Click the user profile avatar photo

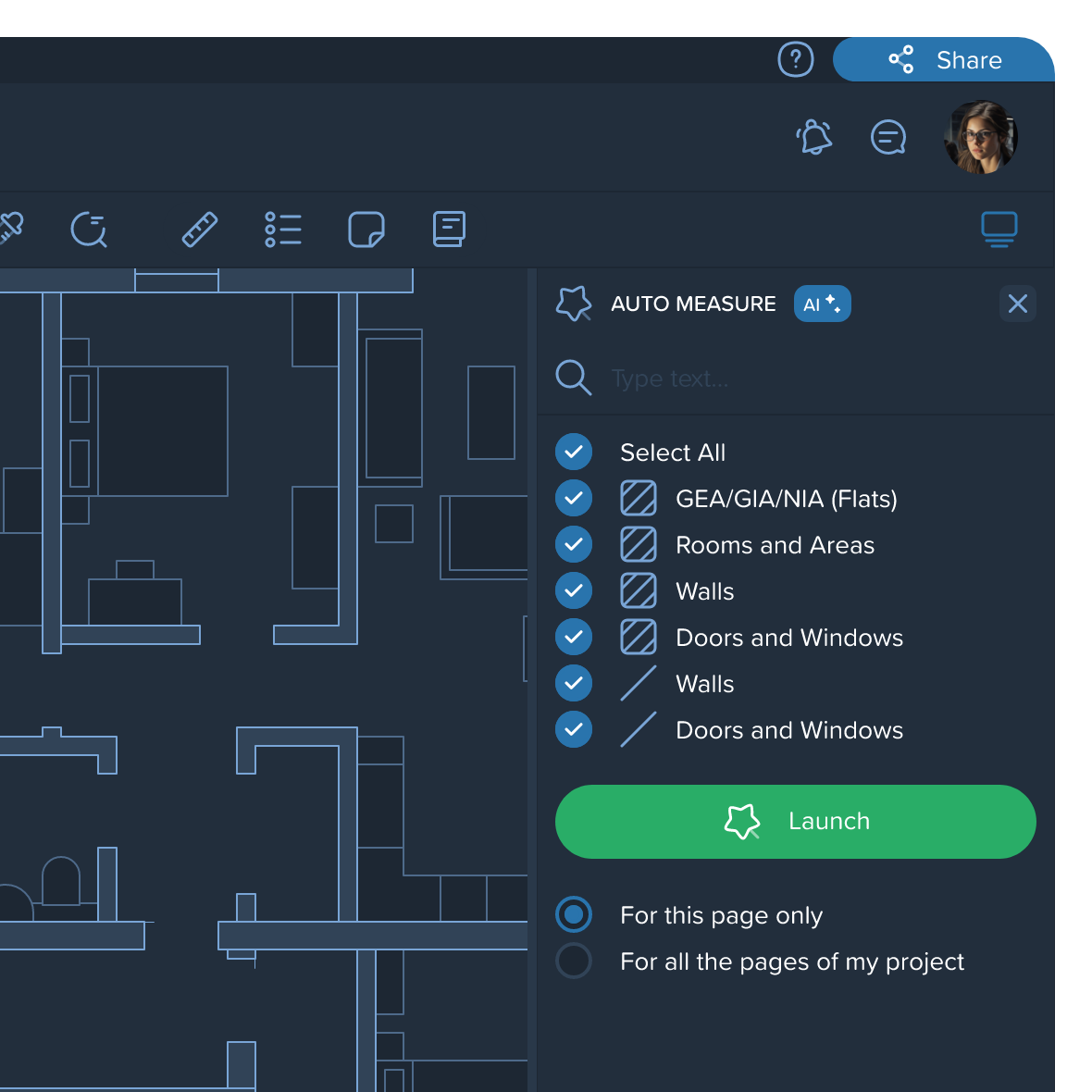[x=980, y=136]
